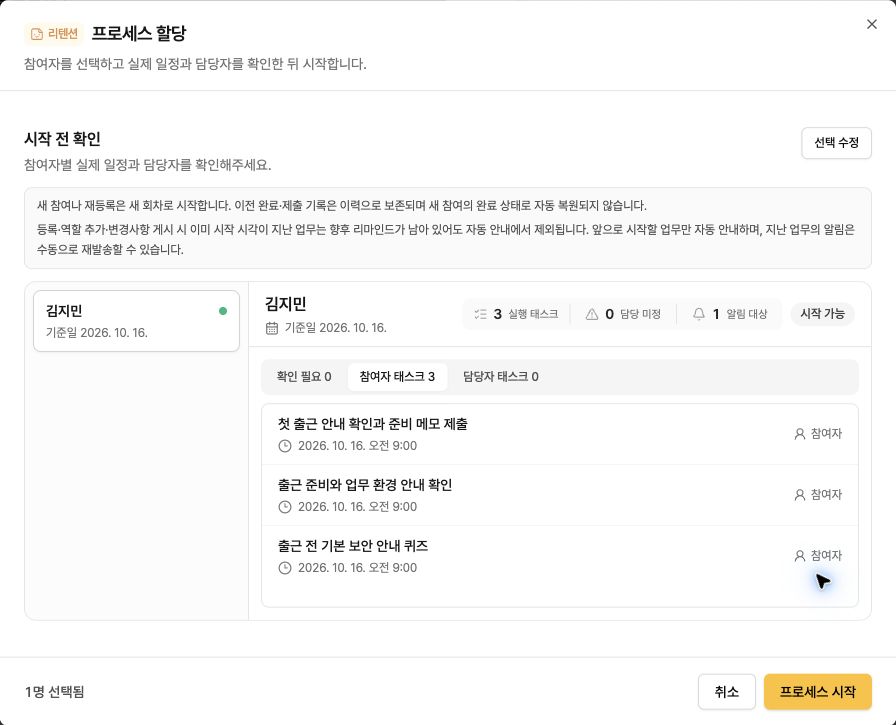Switch to the 확인 필요 0 tab
896x725 pixels.
click(x=304, y=376)
